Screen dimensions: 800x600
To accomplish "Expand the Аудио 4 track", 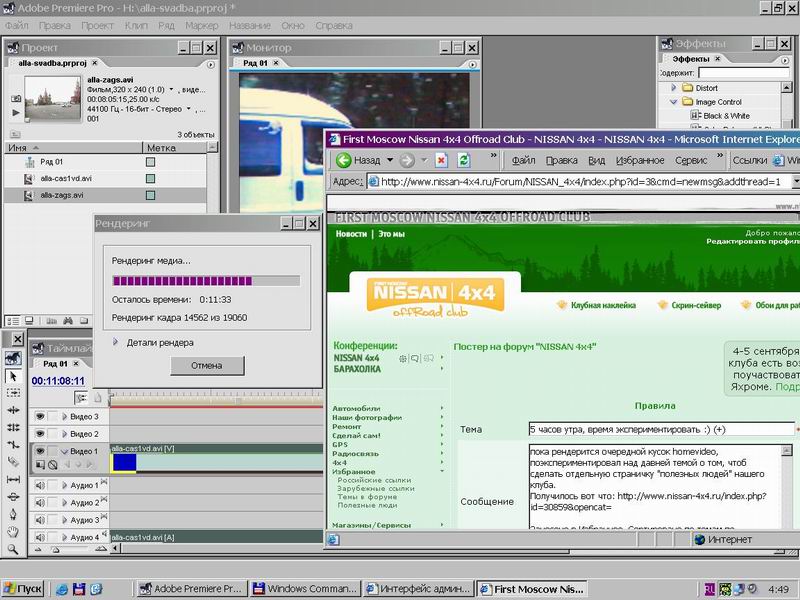I will point(64,537).
